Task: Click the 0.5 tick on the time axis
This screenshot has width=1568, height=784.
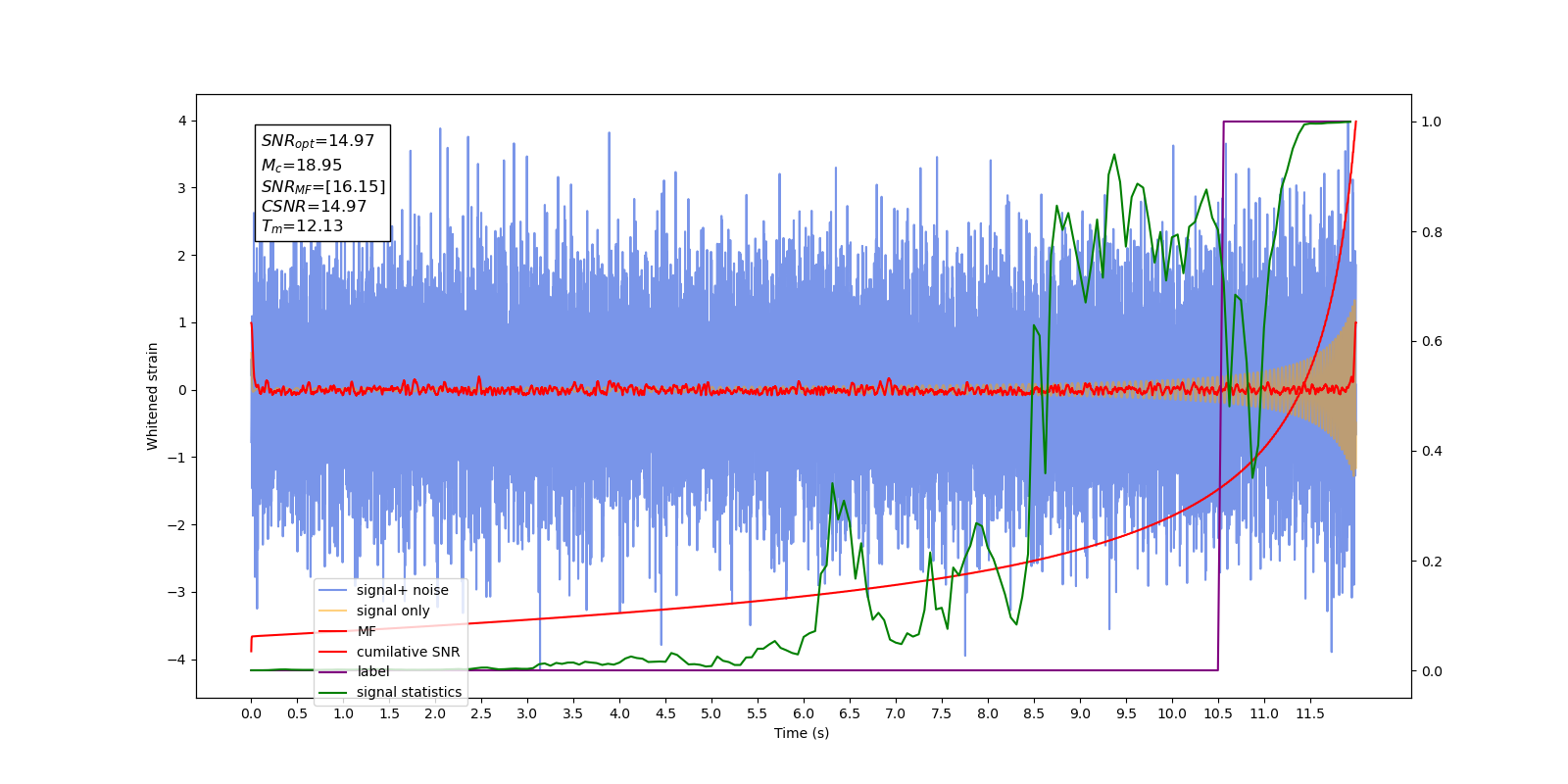Action: coord(297,713)
